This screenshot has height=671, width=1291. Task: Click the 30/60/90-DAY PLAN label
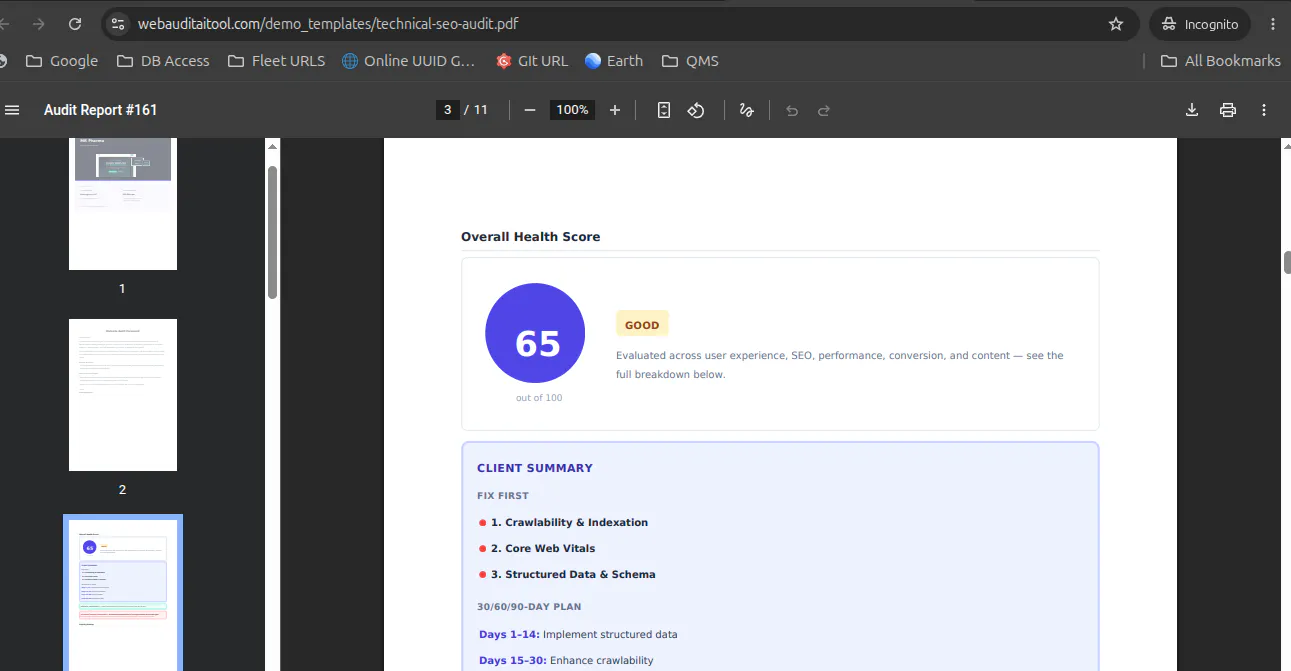coord(529,607)
